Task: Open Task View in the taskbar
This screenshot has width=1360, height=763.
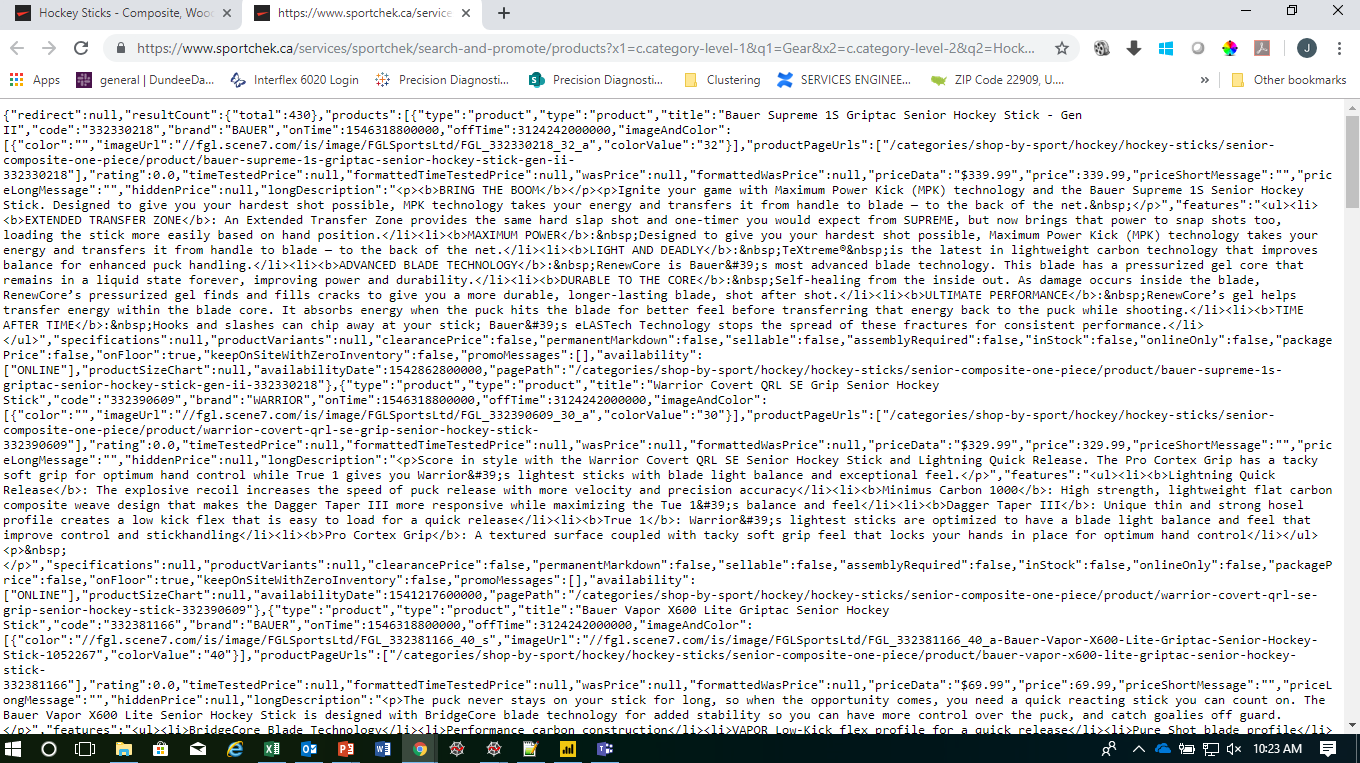Action: (85, 748)
